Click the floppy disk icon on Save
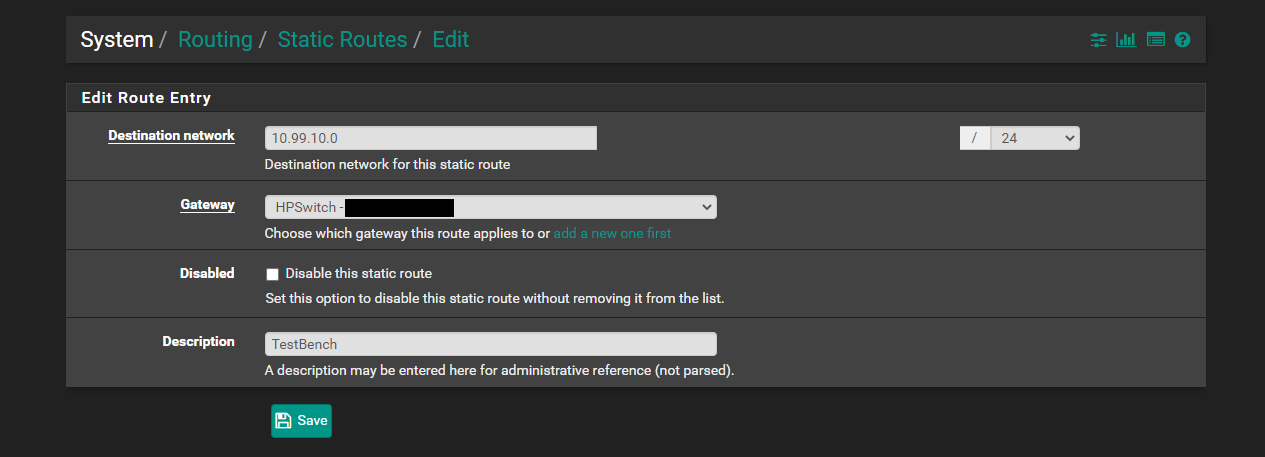The image size is (1265, 457). pyautogui.click(x=284, y=421)
